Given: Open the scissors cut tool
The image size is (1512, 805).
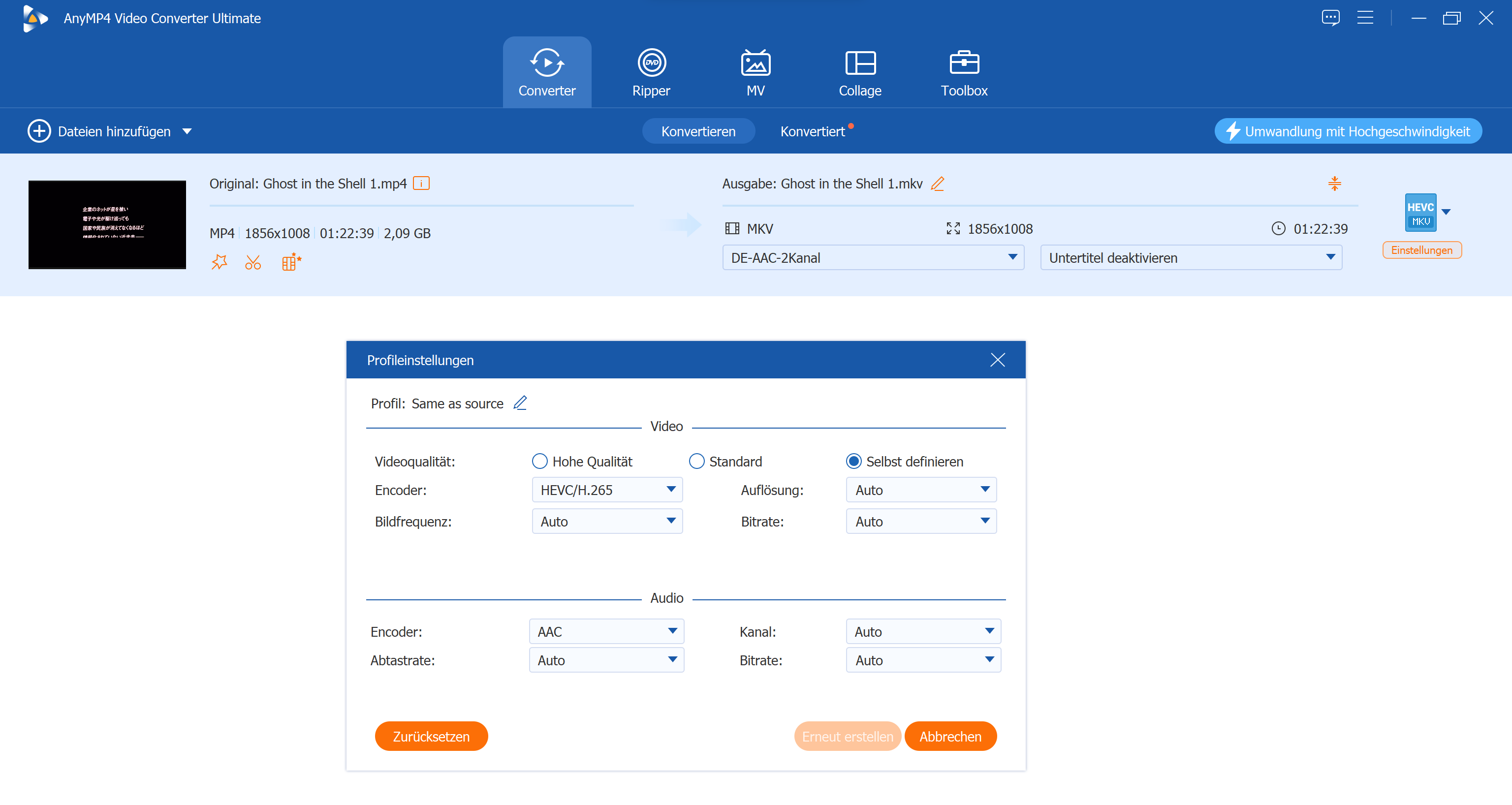Looking at the screenshot, I should [253, 262].
